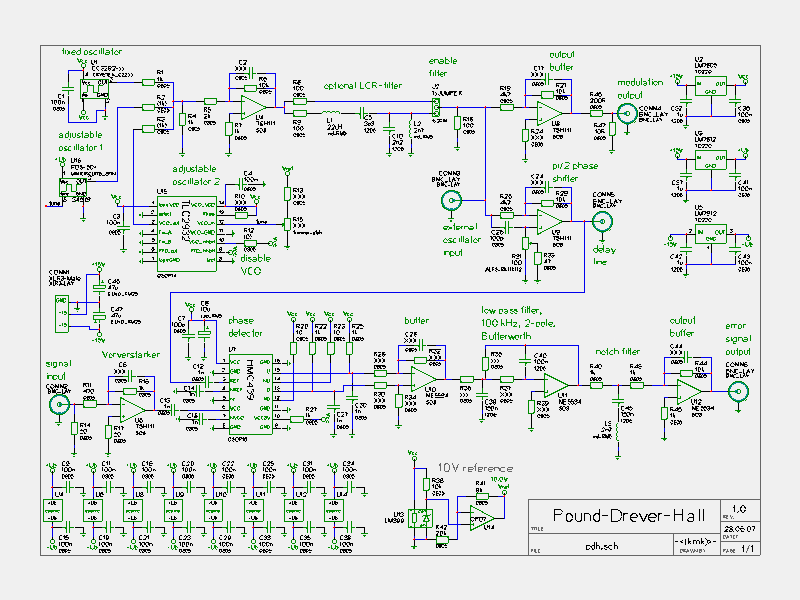Click the U6 LM7912 regulator box
Image resolution: width=800 pixels, height=600 pixels.
711,234
